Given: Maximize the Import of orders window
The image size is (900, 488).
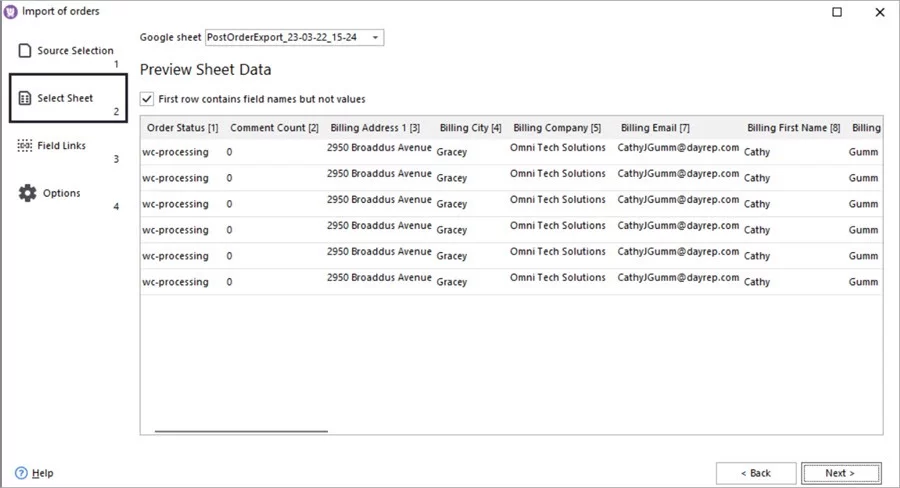Looking at the screenshot, I should coord(837,12).
